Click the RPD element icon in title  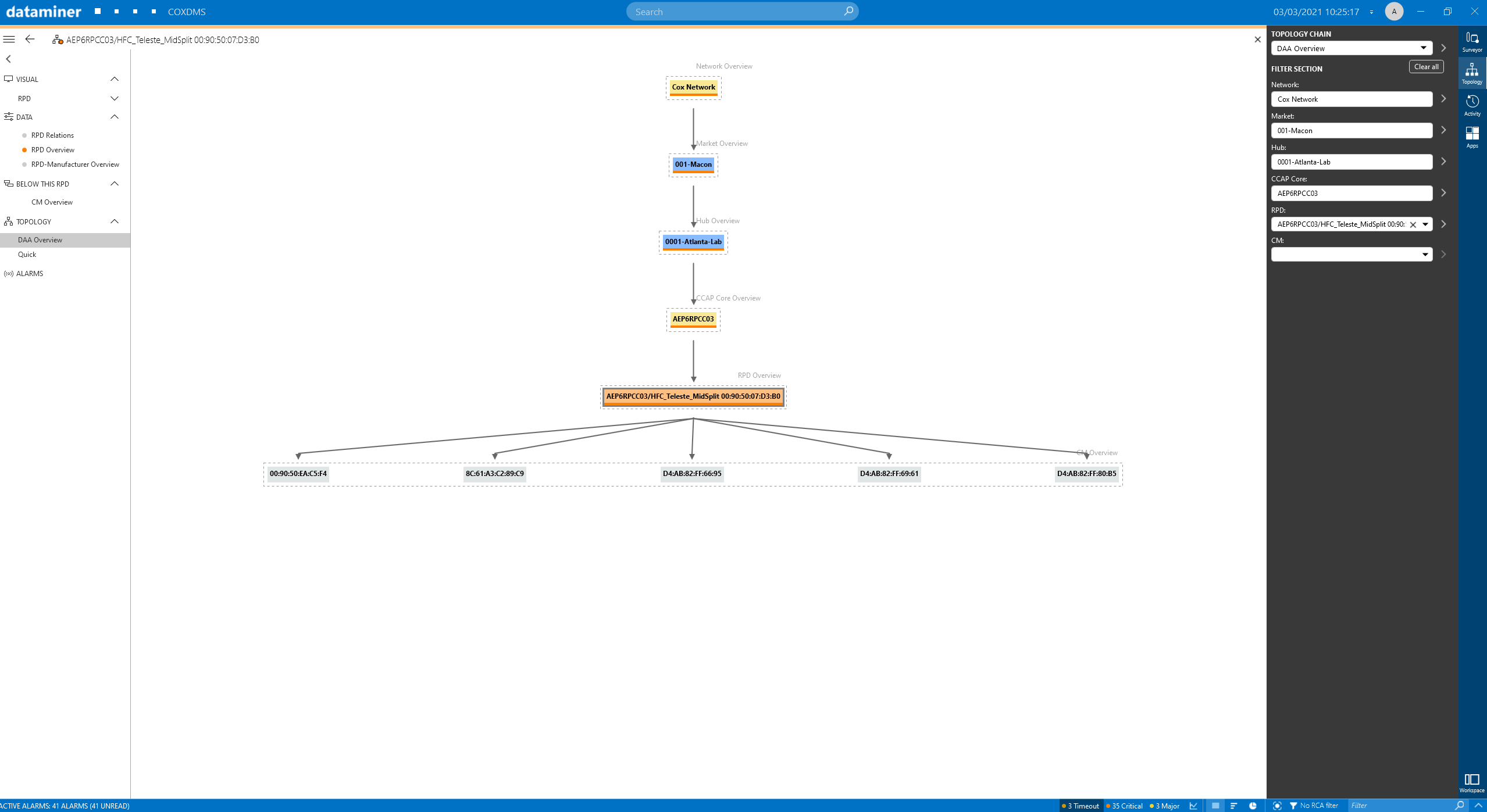pos(57,40)
